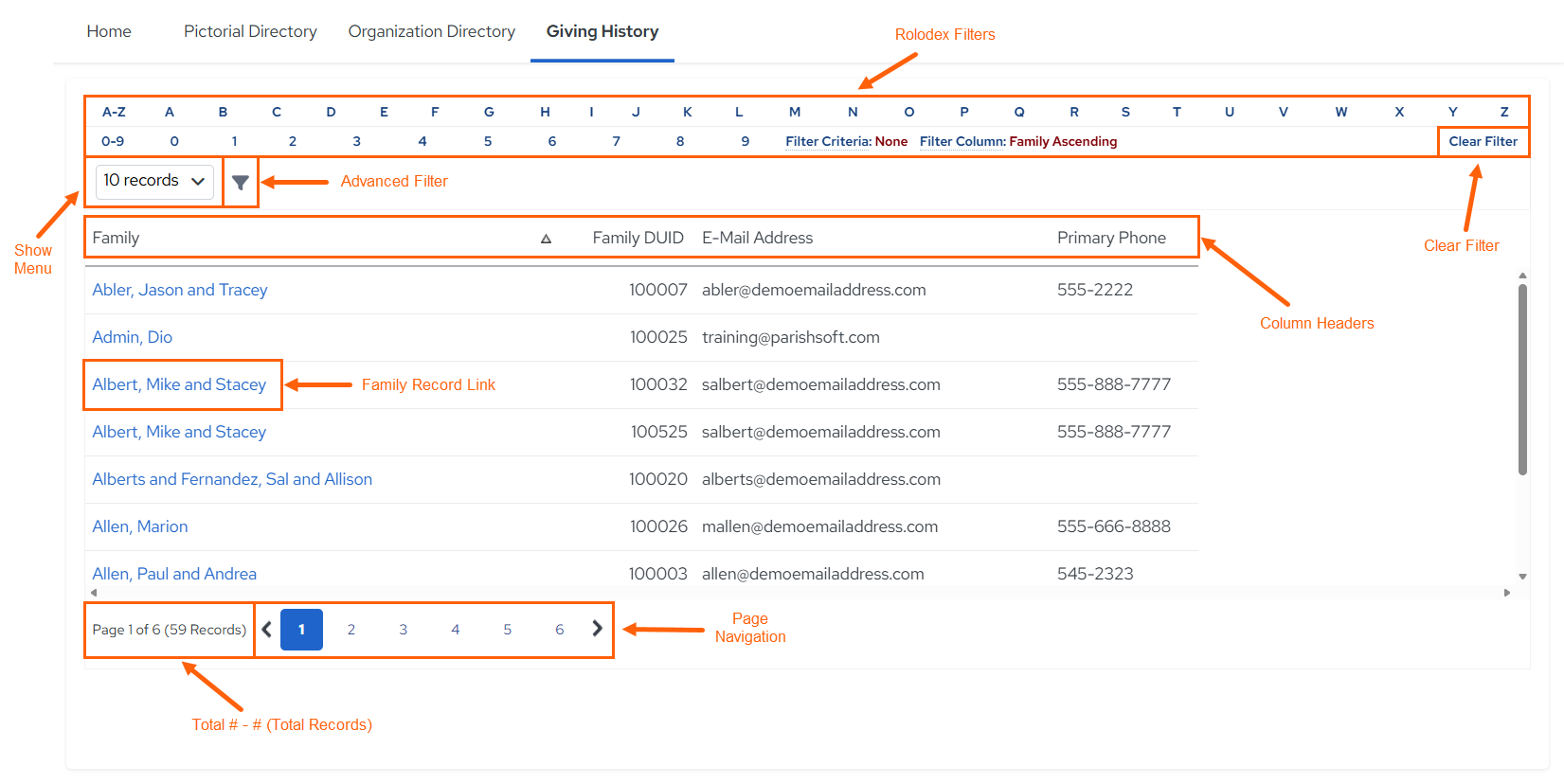Open the Home tab
The width and height of the screenshot is (1564, 784).
[109, 31]
